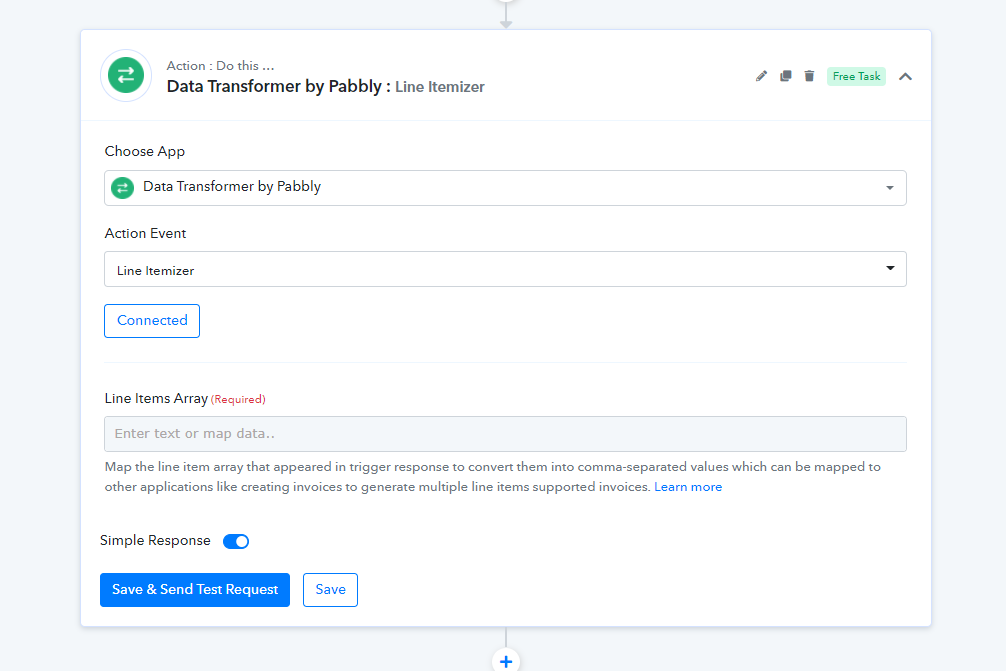Collapse the action panel with the chevron
The height and width of the screenshot is (671, 1006).
coord(905,76)
